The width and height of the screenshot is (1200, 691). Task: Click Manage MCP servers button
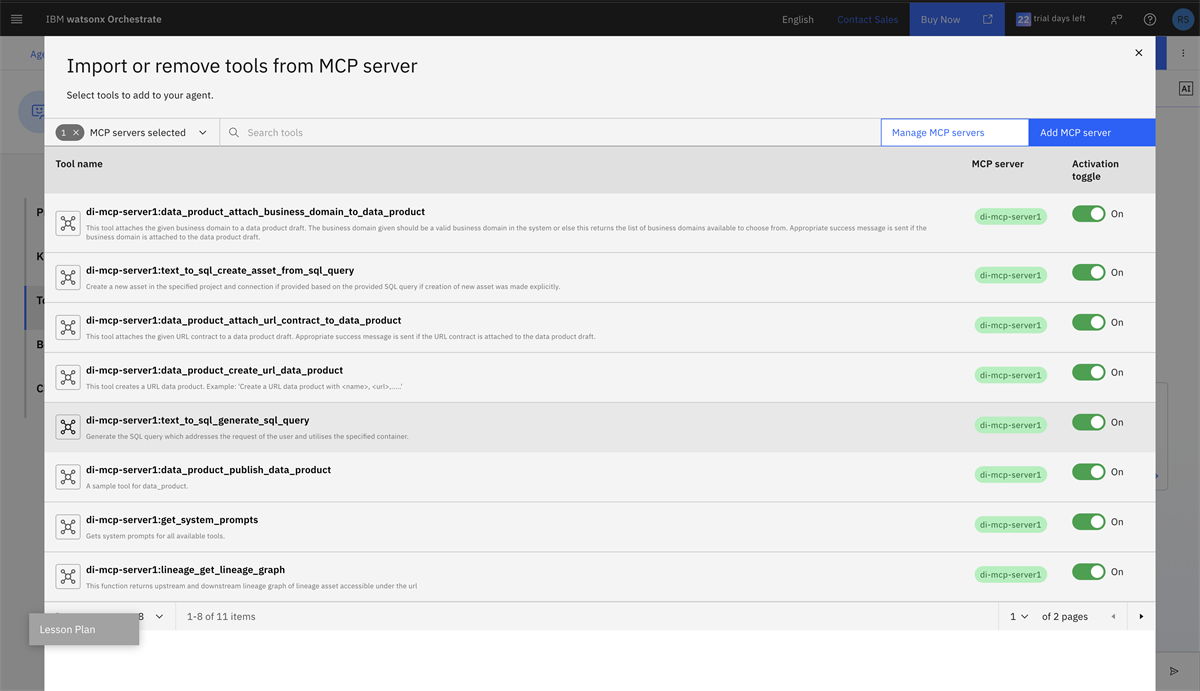954,132
